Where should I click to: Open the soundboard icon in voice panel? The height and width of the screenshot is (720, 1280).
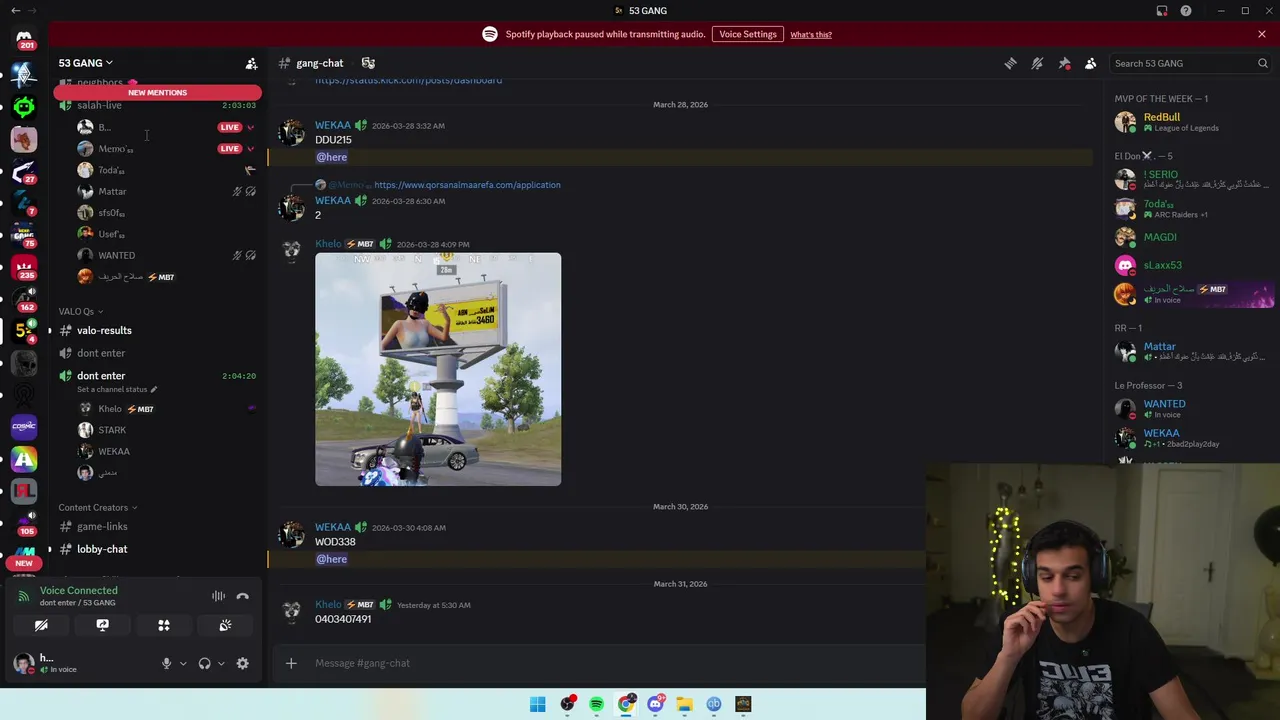point(225,625)
